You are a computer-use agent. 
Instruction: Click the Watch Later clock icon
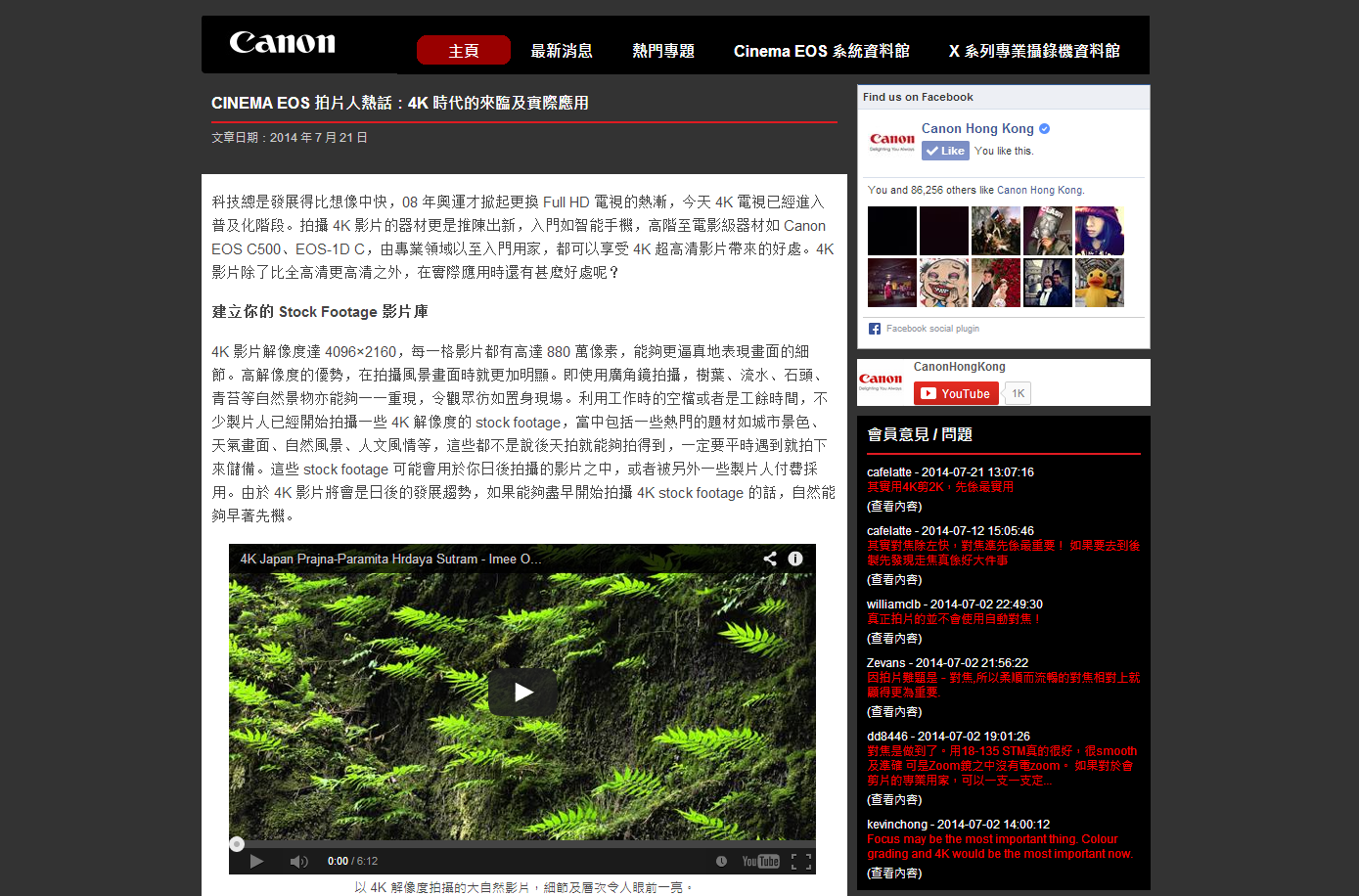[x=721, y=861]
